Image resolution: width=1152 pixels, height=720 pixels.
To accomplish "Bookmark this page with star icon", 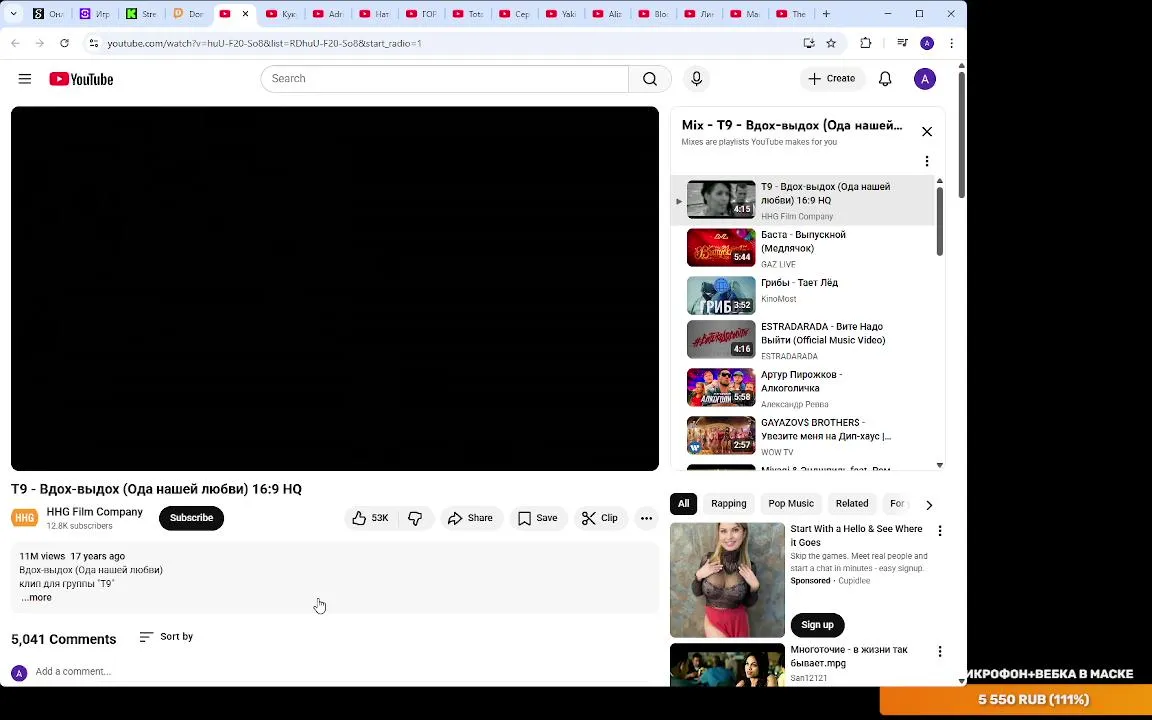I will (x=831, y=43).
